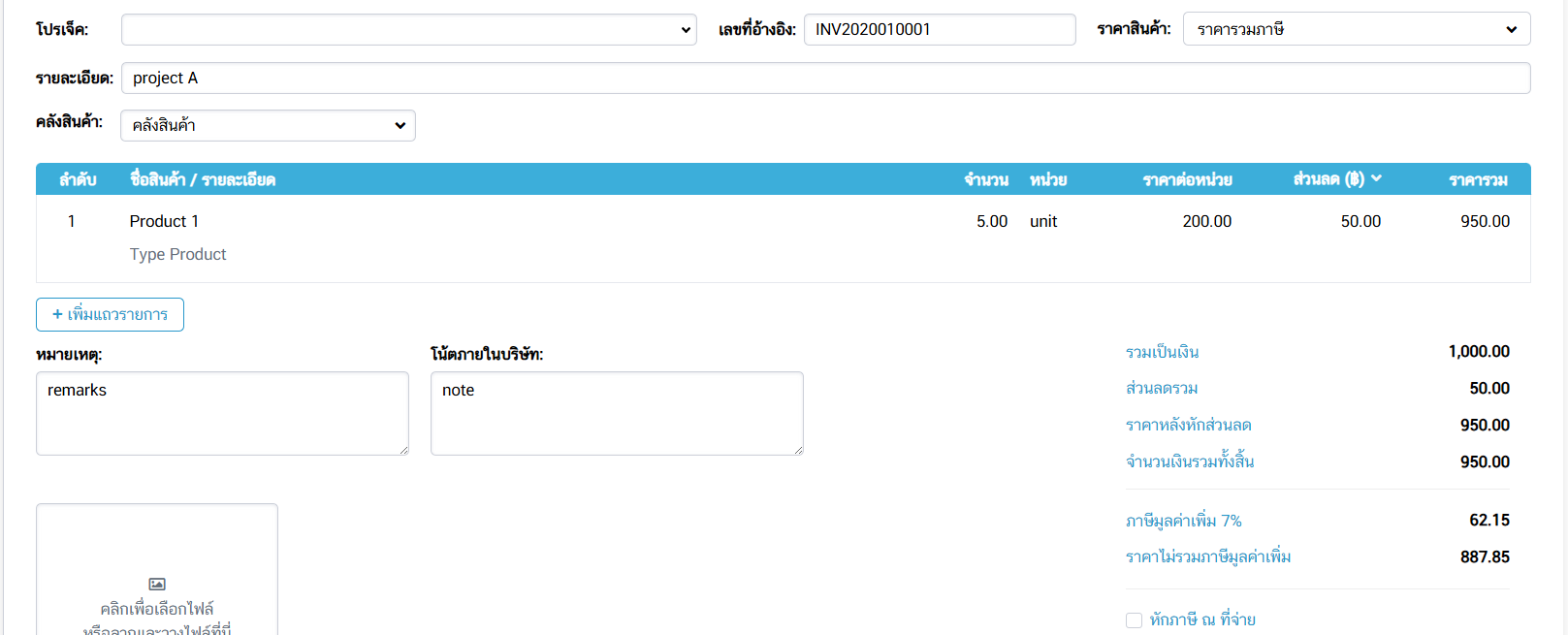Expand the product price type dropdown
The height and width of the screenshot is (635, 1568).
pos(1356,29)
